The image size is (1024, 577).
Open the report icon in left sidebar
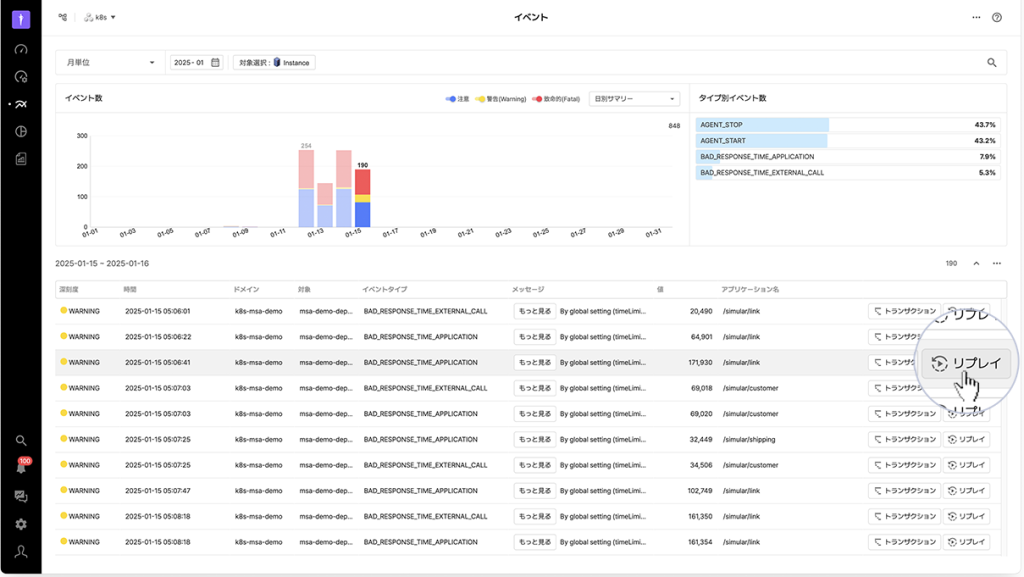21,158
